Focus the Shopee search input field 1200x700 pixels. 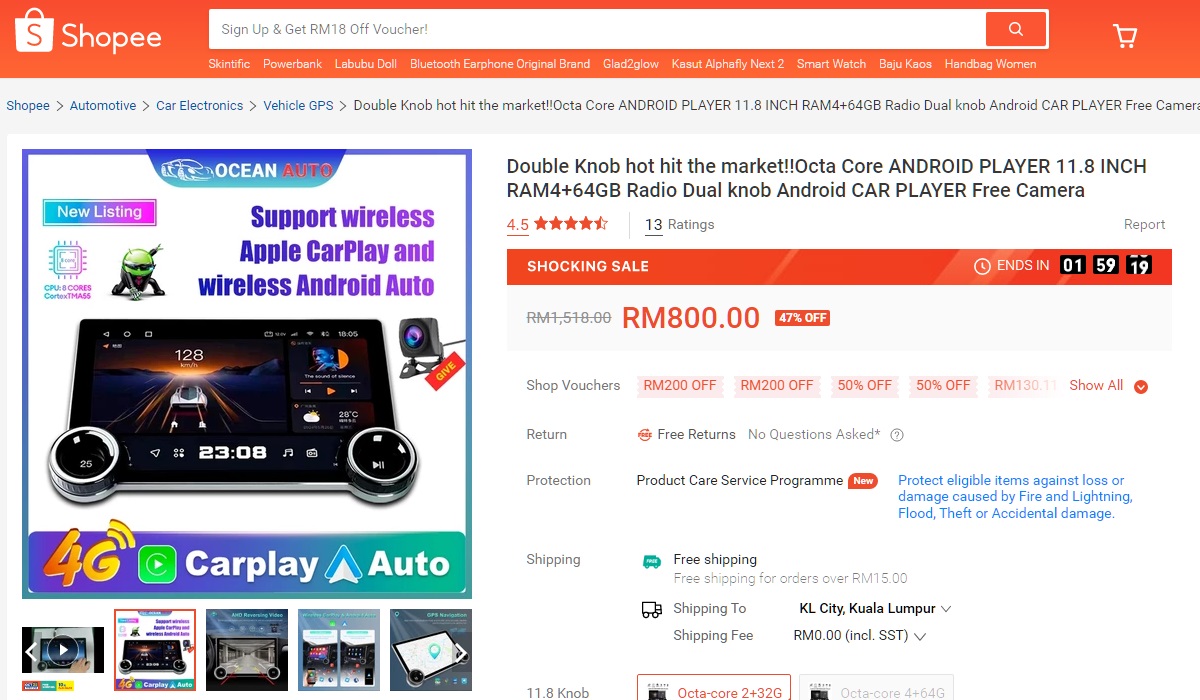[x=597, y=29]
